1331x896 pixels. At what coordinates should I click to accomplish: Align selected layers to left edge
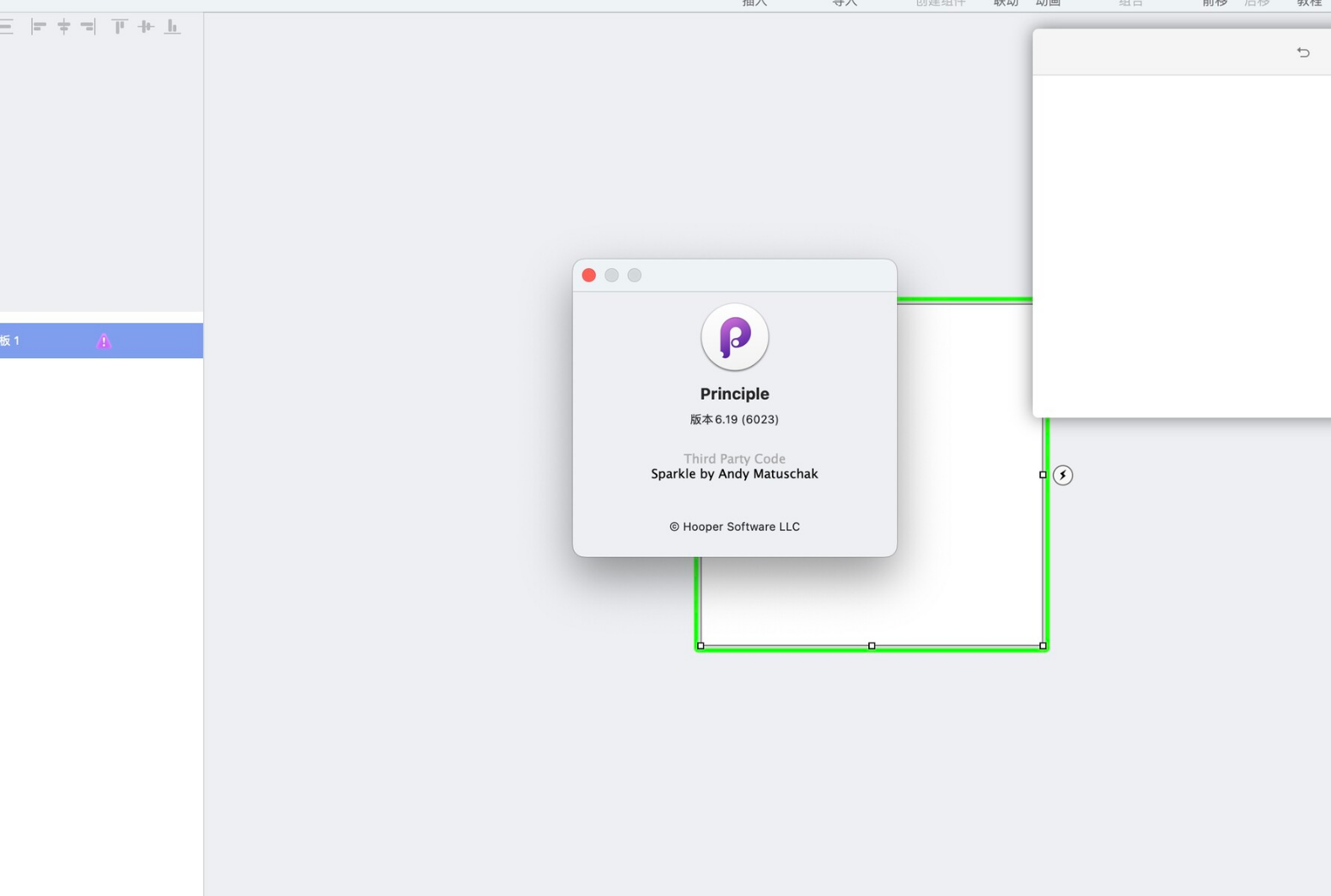click(x=39, y=27)
